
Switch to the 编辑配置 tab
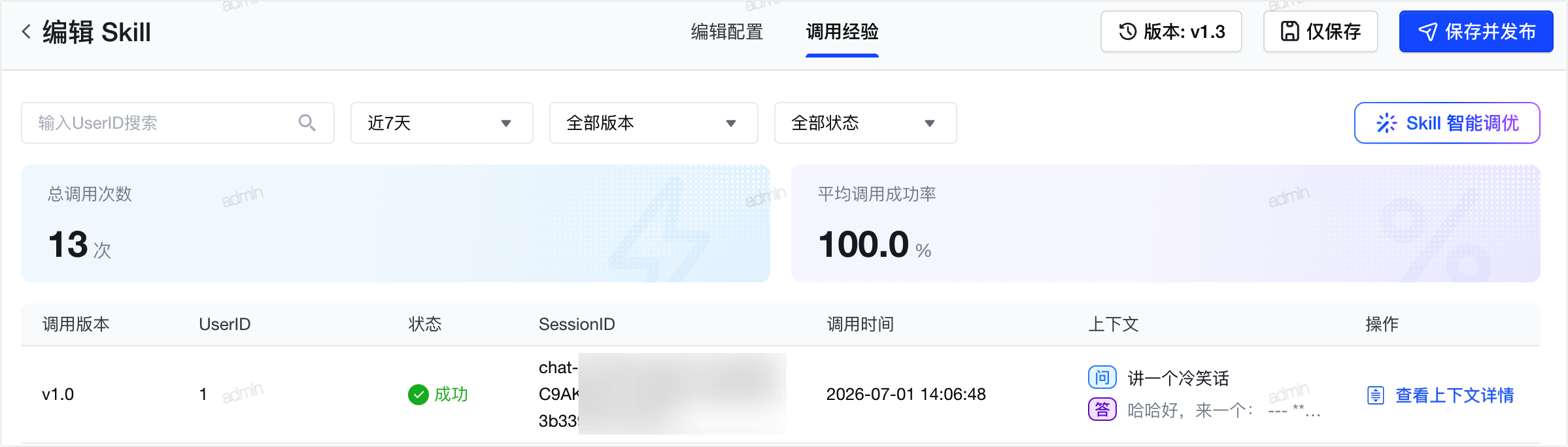coord(727,31)
